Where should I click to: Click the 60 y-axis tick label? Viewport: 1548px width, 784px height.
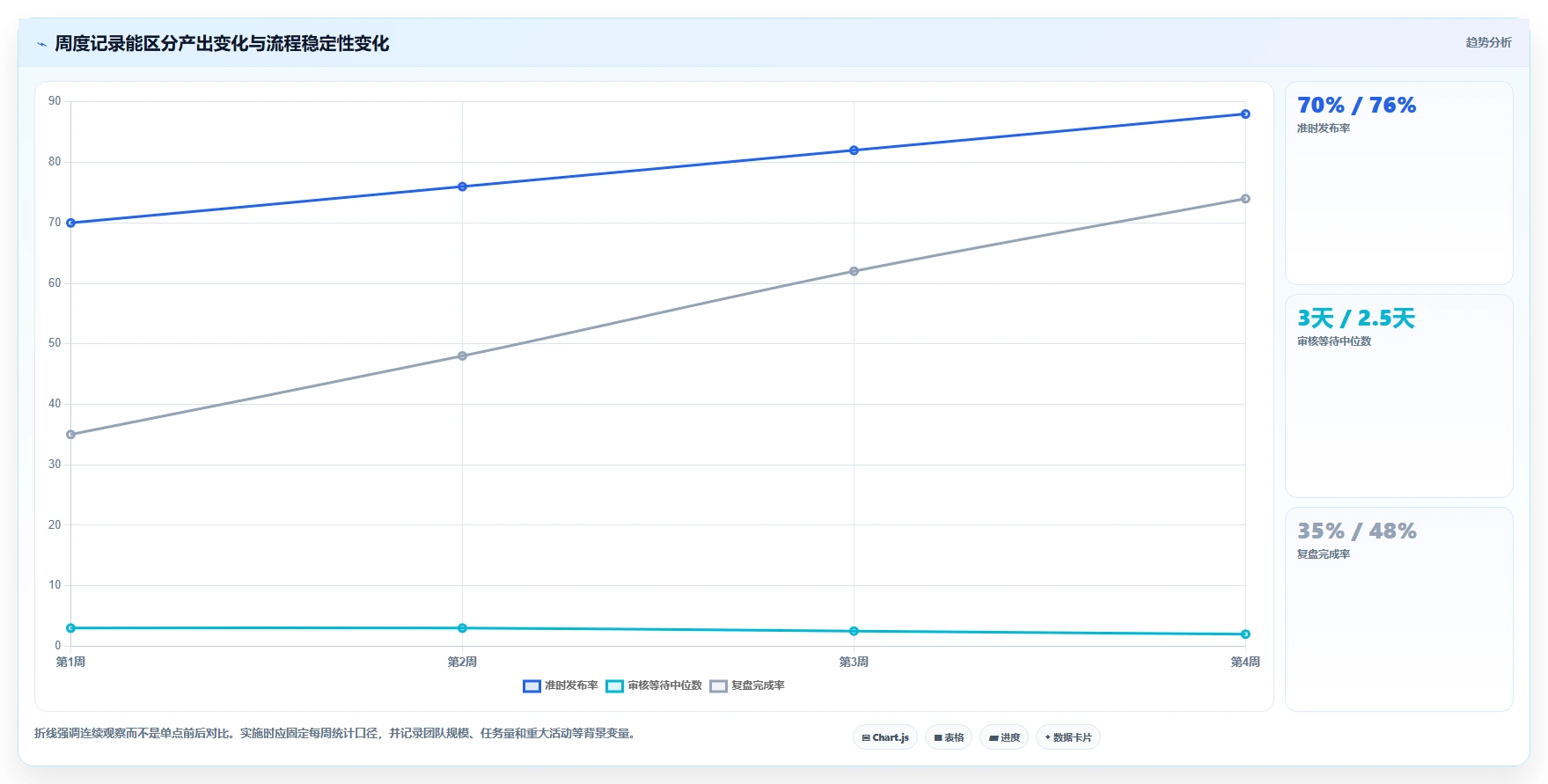click(55, 283)
